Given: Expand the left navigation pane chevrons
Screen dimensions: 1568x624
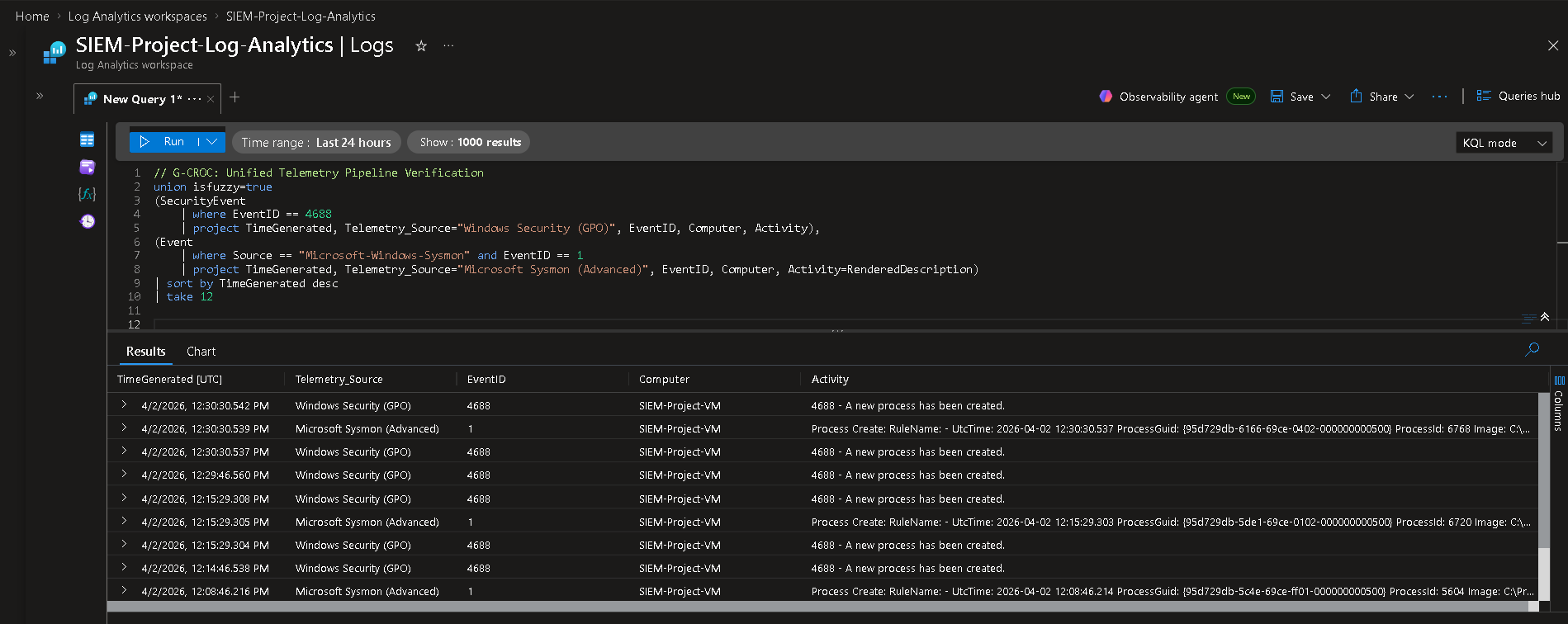Looking at the screenshot, I should [x=12, y=53].
